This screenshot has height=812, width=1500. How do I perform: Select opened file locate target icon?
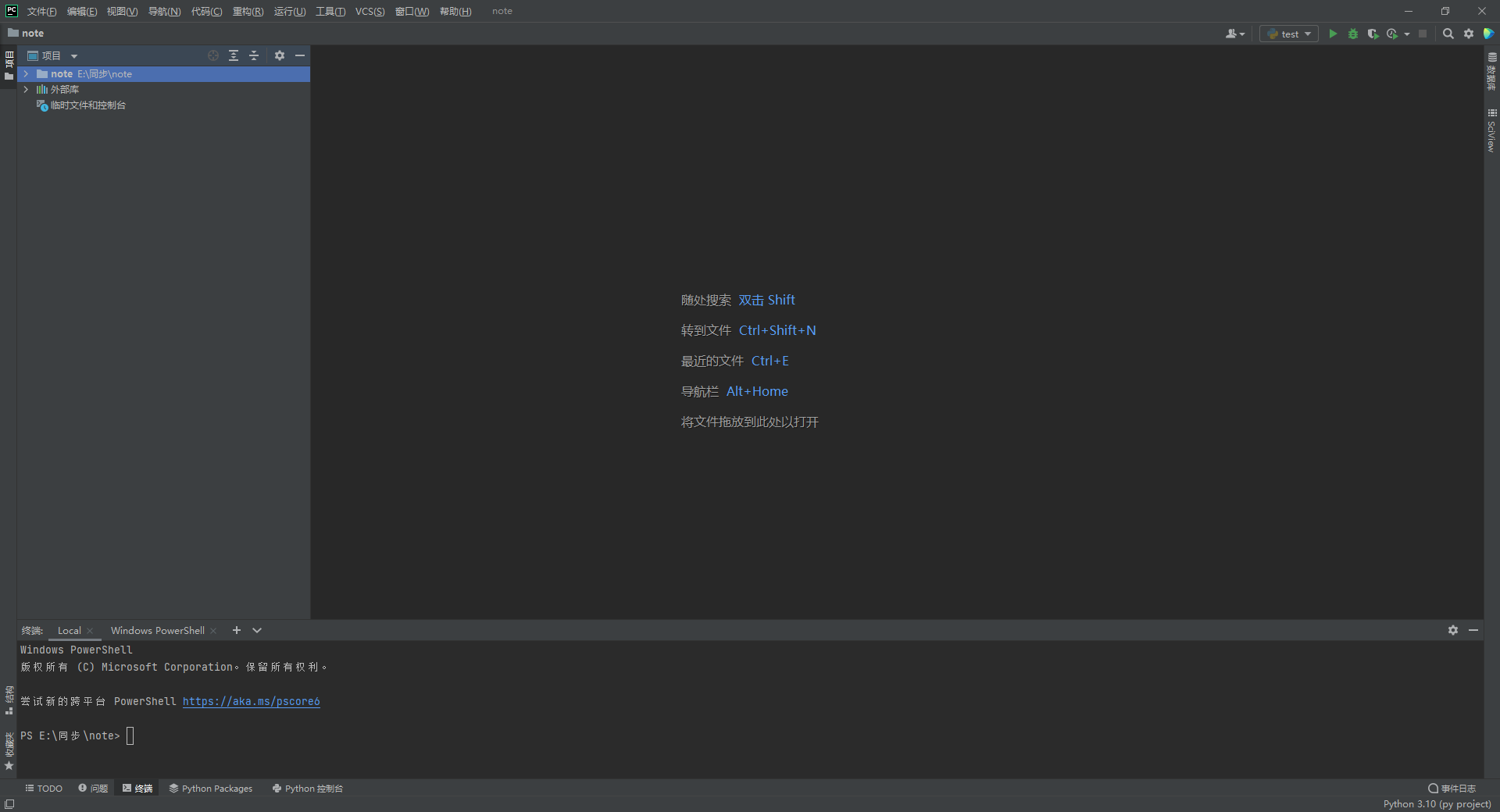coord(213,55)
